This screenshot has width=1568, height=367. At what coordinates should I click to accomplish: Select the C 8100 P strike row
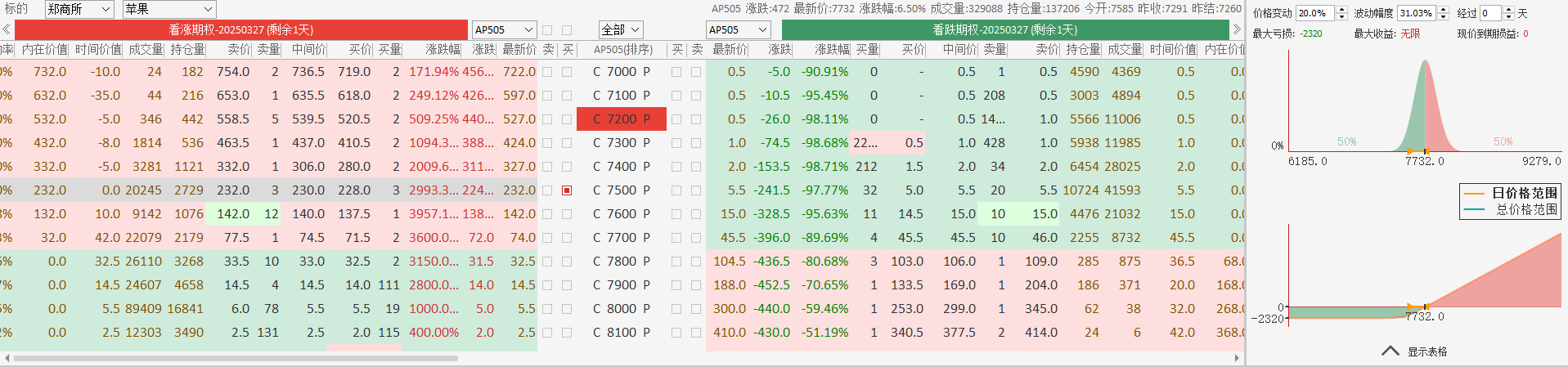pyautogui.click(x=622, y=333)
